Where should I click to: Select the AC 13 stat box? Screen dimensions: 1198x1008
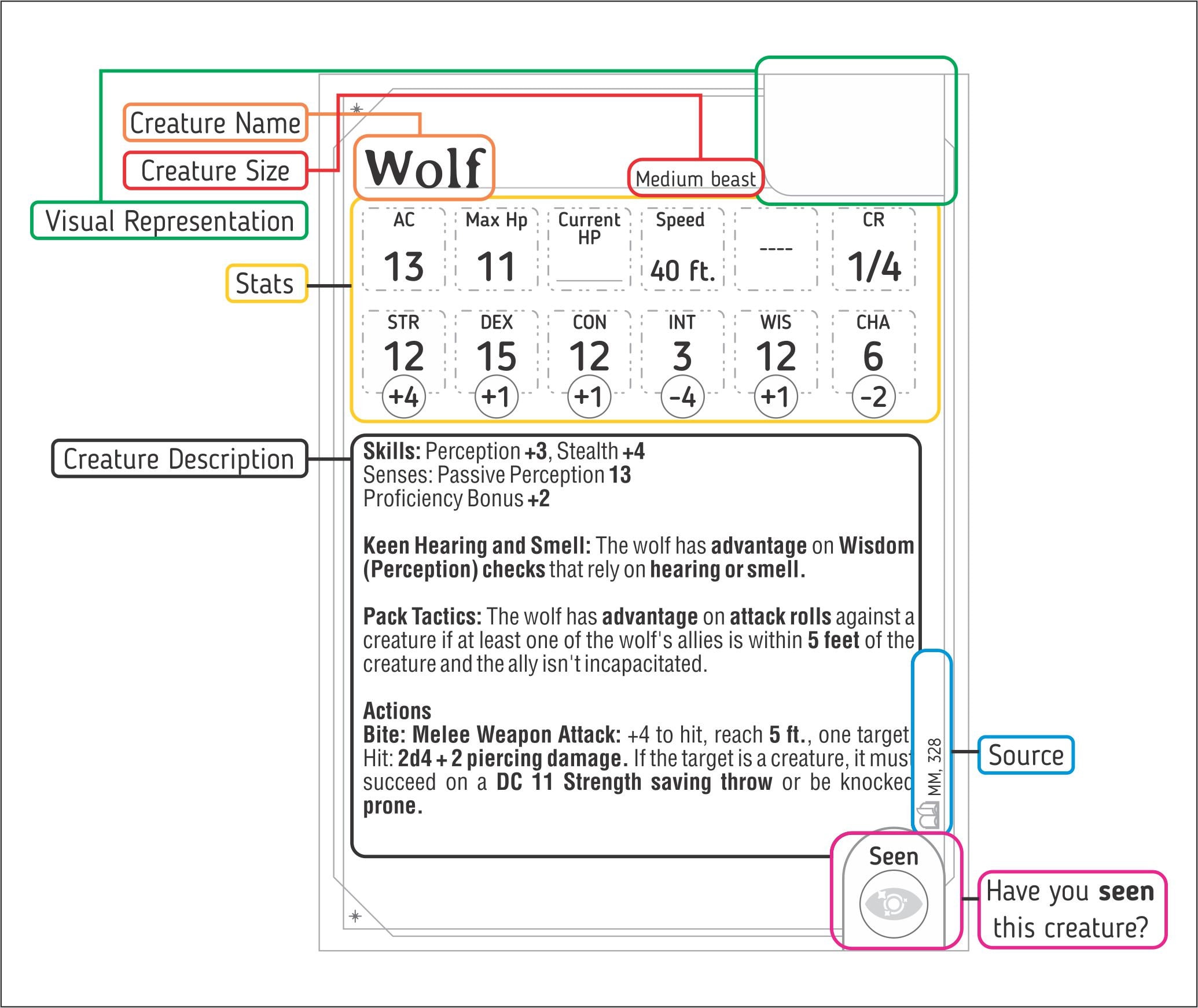pos(404,249)
